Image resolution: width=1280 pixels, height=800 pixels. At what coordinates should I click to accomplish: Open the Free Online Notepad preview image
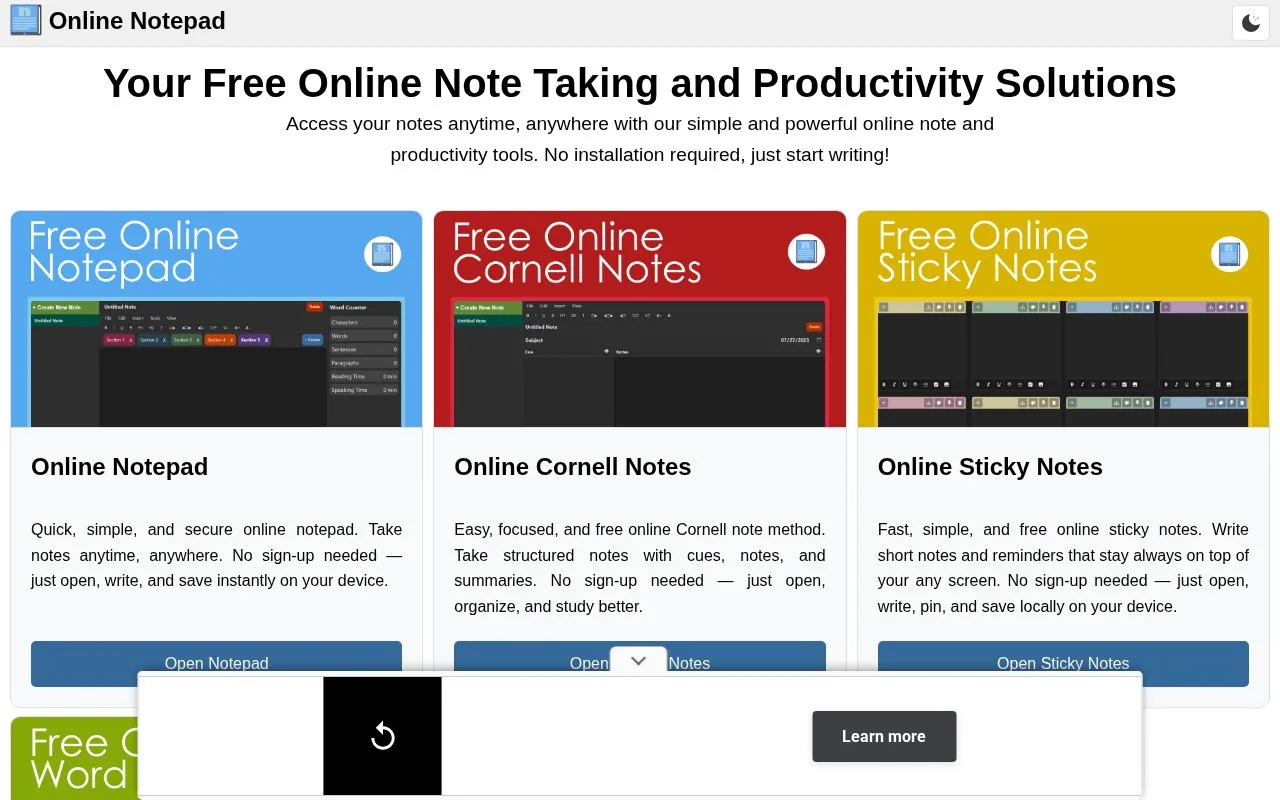pos(216,319)
